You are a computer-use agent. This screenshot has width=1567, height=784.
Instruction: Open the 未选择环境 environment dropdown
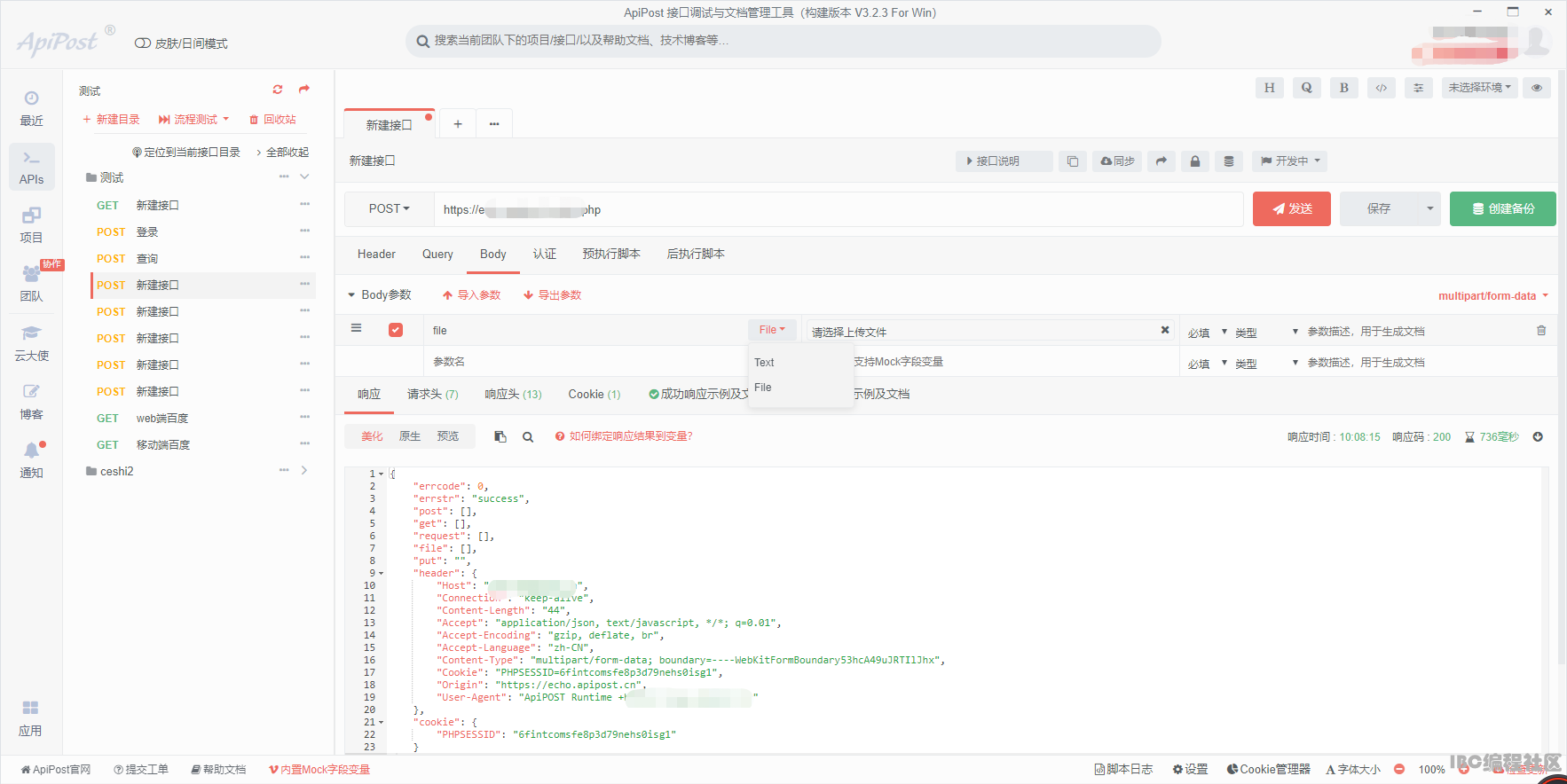pyautogui.click(x=1479, y=88)
